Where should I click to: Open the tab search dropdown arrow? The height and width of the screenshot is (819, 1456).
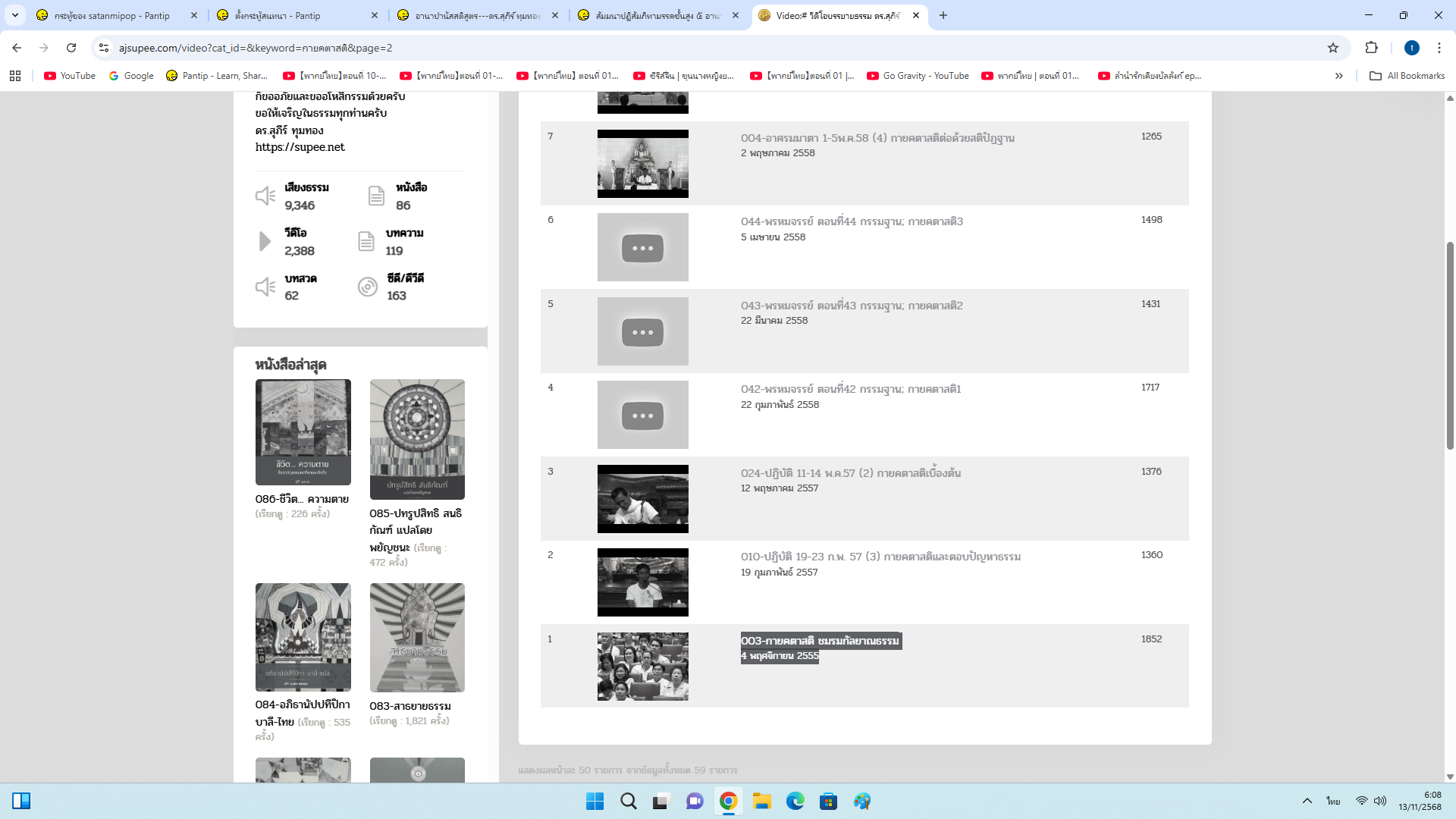tap(15, 15)
